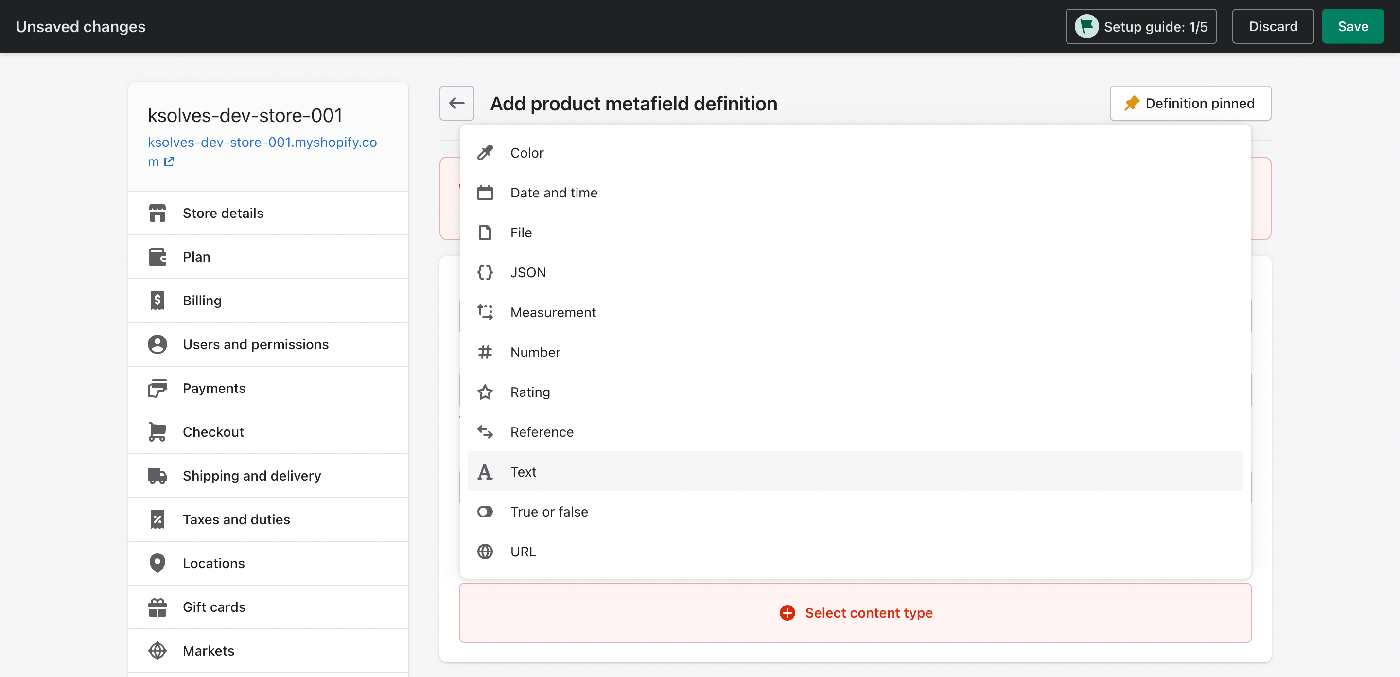Click the Payments cards icon
The image size is (1400, 677).
(157, 388)
